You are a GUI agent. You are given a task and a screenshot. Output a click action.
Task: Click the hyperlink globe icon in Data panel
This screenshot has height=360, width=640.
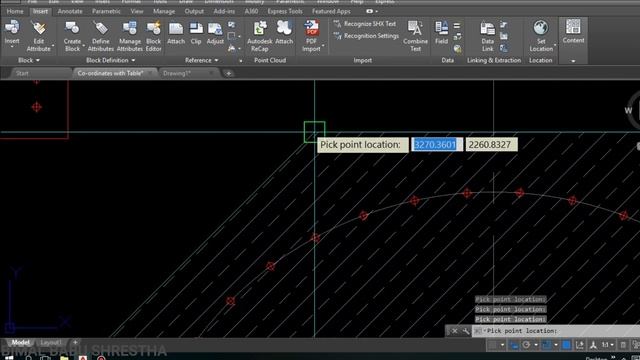tap(458, 49)
